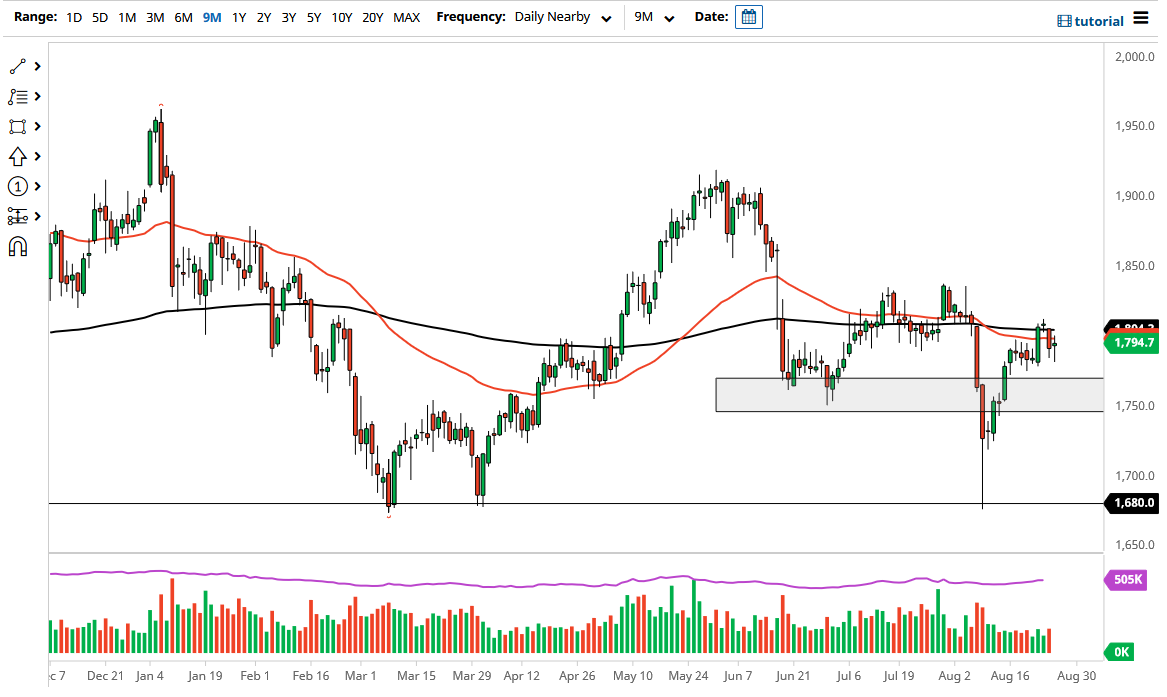Set range to 6M
The height and width of the screenshot is (697, 1167).
pos(183,17)
